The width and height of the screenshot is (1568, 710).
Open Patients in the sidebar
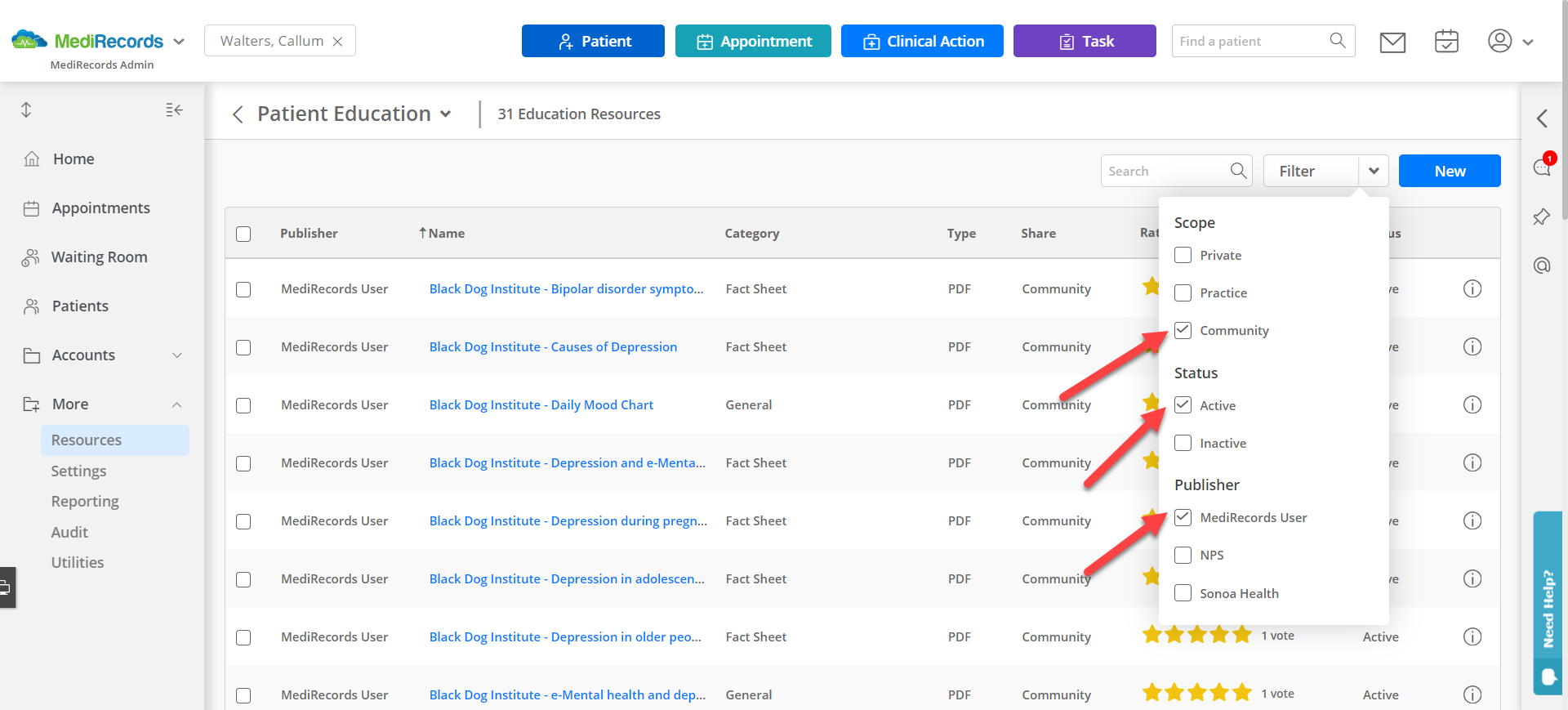[80, 306]
